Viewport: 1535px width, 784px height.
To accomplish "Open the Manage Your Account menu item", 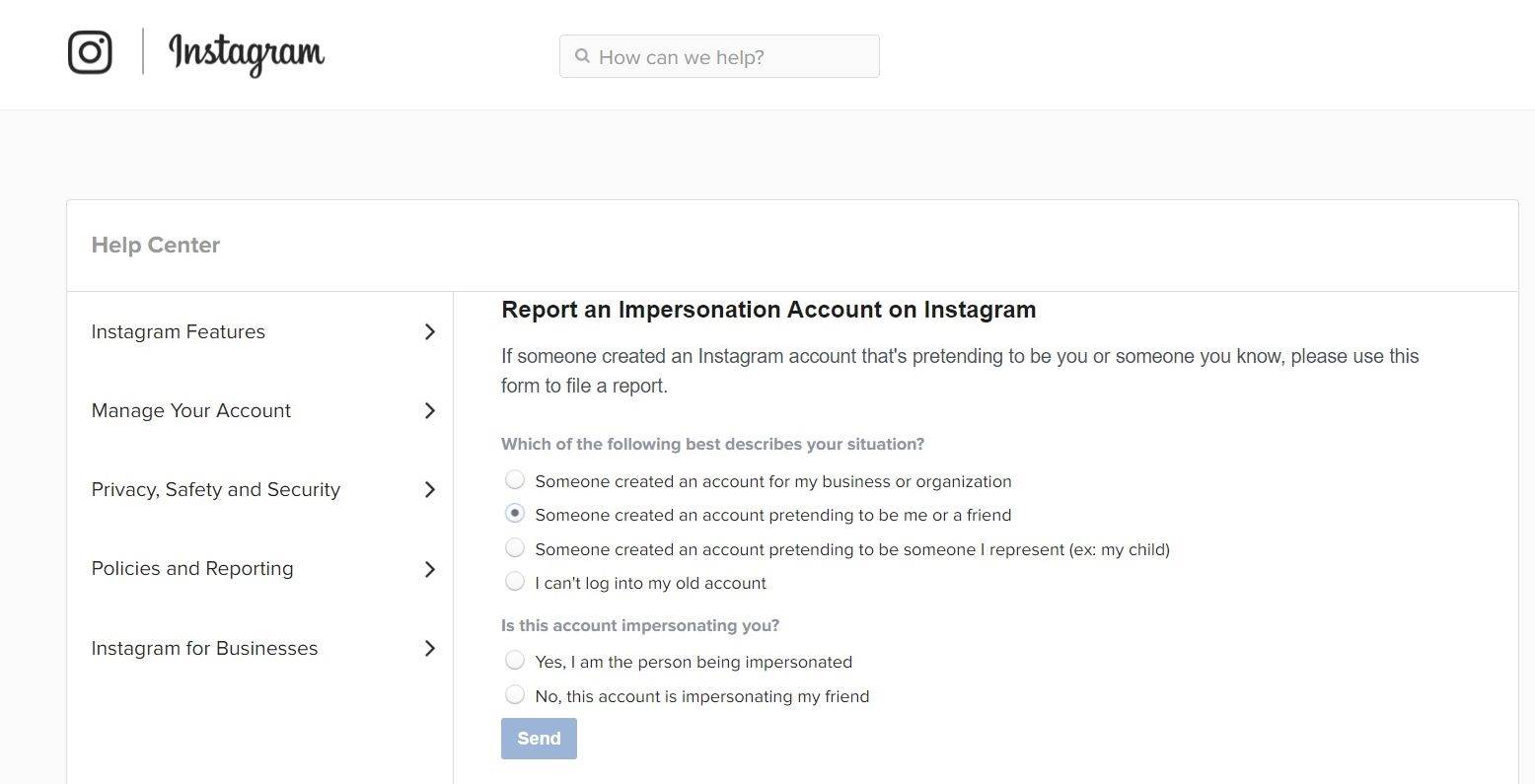I will tap(191, 411).
